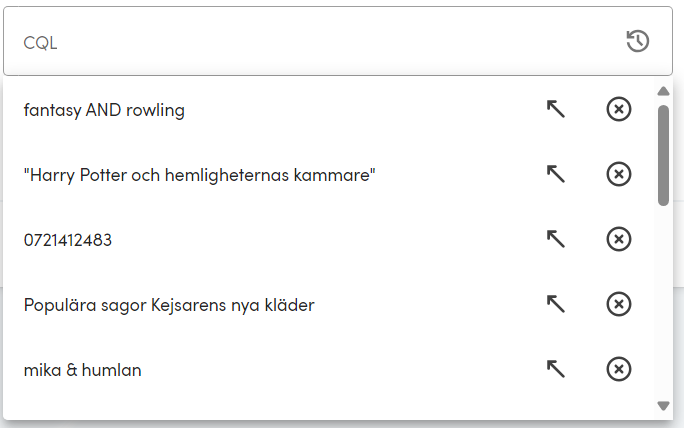Pick "Populära sagor Kejsarens nya kläder" suggestion
This screenshot has width=684, height=428.
point(169,304)
